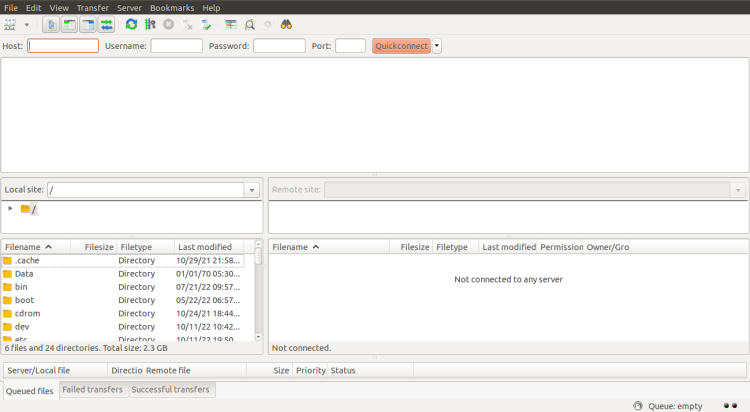
Task: Open the Site Manager icon
Action: point(10,24)
